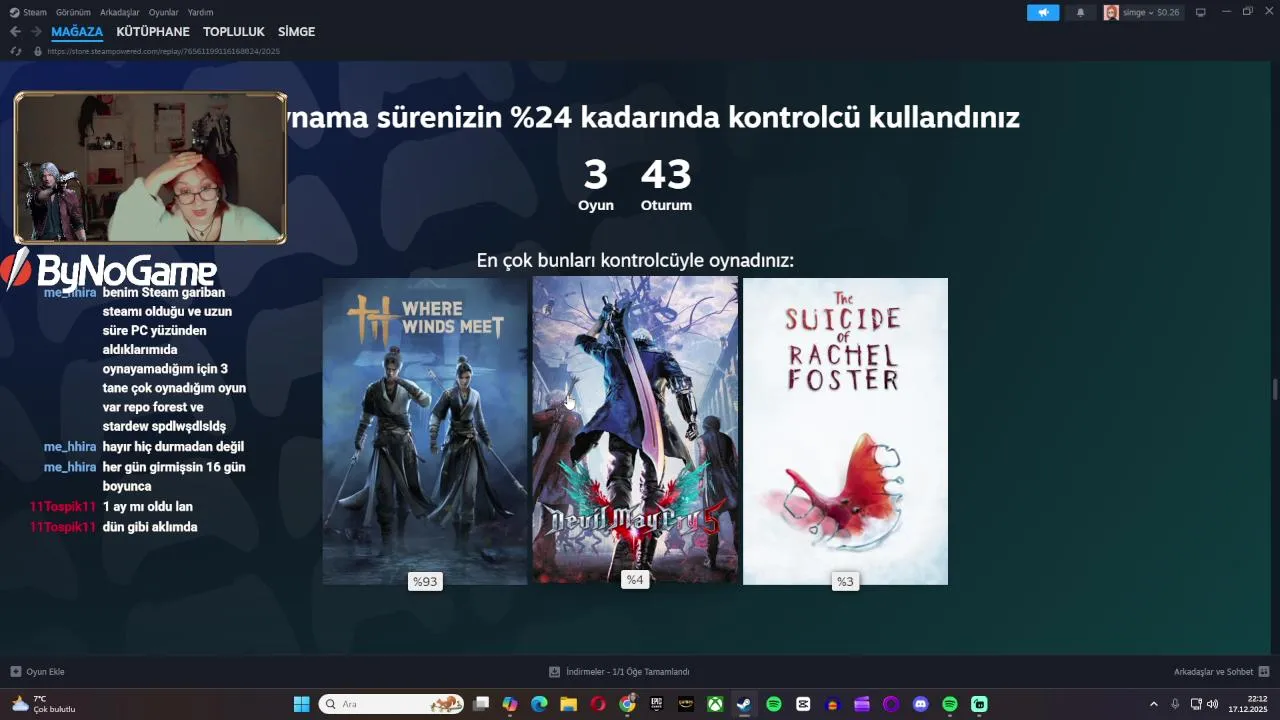Open Task View in taskbar
Image resolution: width=1280 pixels, height=720 pixels.
pyautogui.click(x=481, y=704)
